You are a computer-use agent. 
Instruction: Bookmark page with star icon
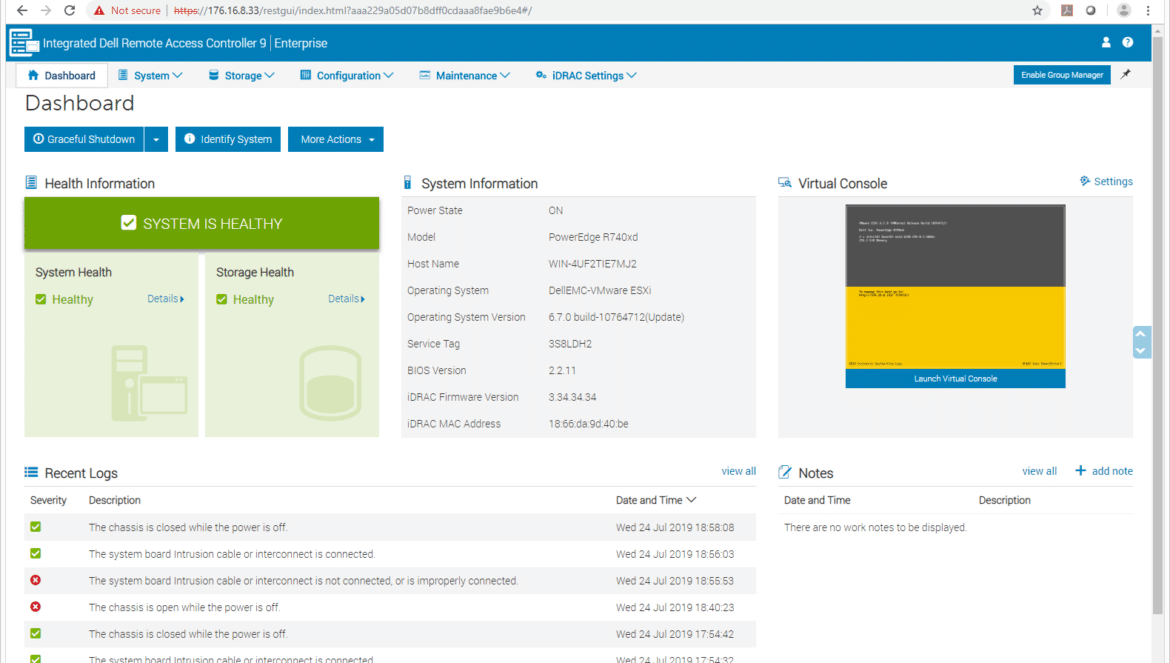point(1037,10)
